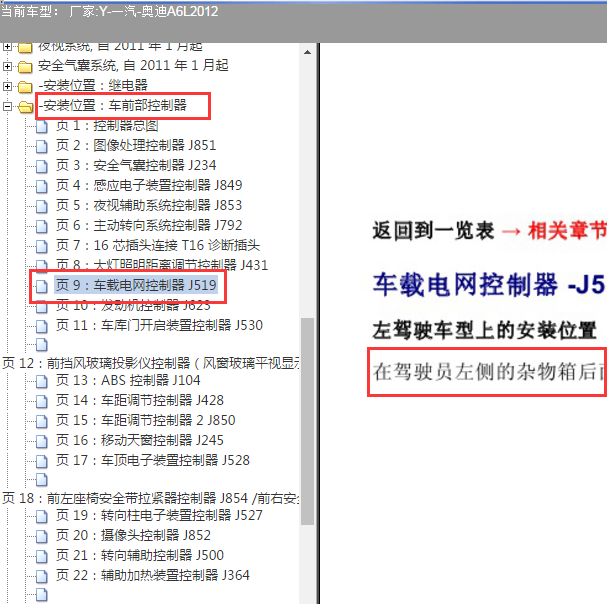Image resolution: width=607 pixels, height=604 pixels.
Task: Click the 继电器 folder icon
Action: click(x=25, y=86)
